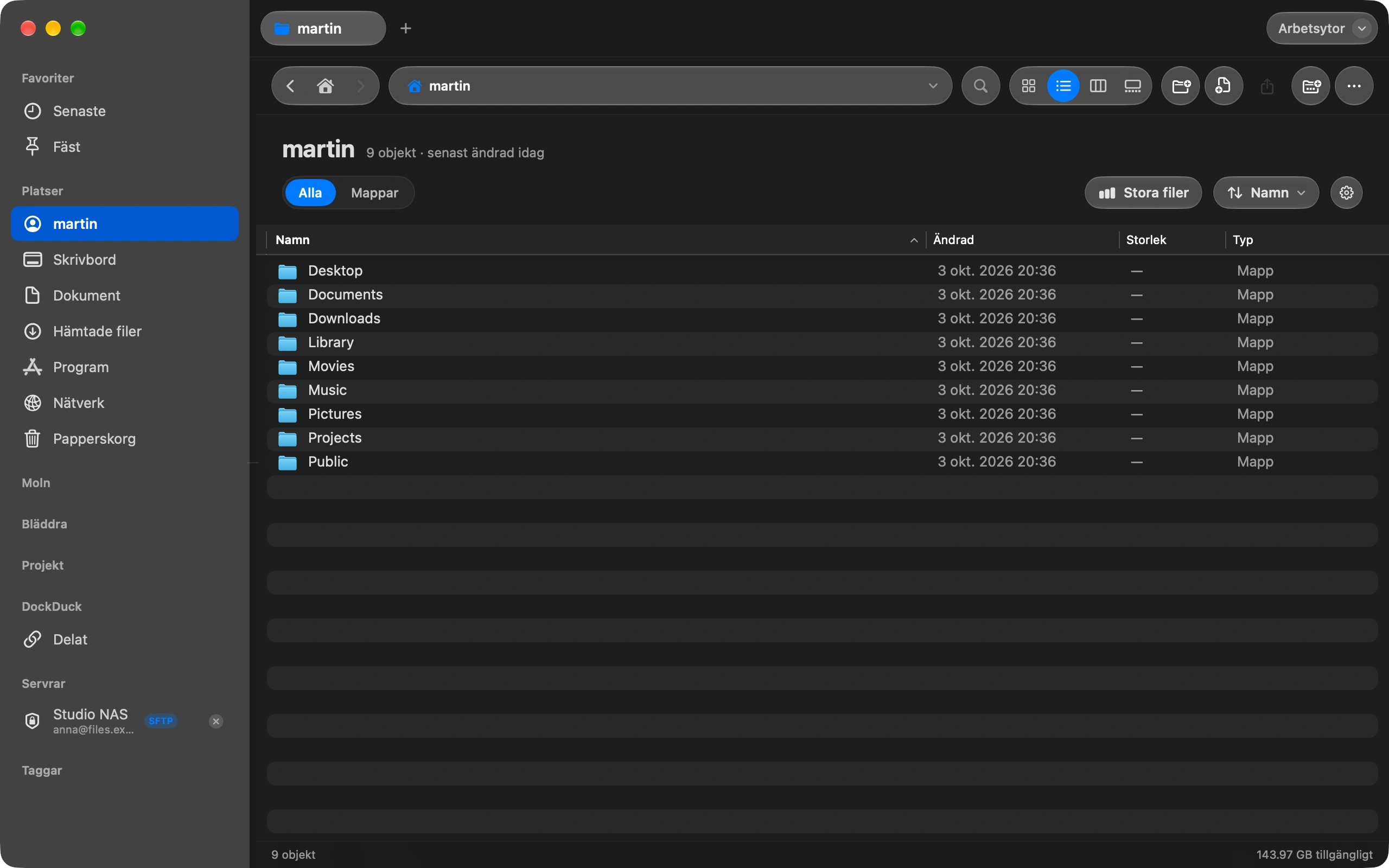Switch to gallery view
Screen dimensions: 1389x868
[1132, 86]
